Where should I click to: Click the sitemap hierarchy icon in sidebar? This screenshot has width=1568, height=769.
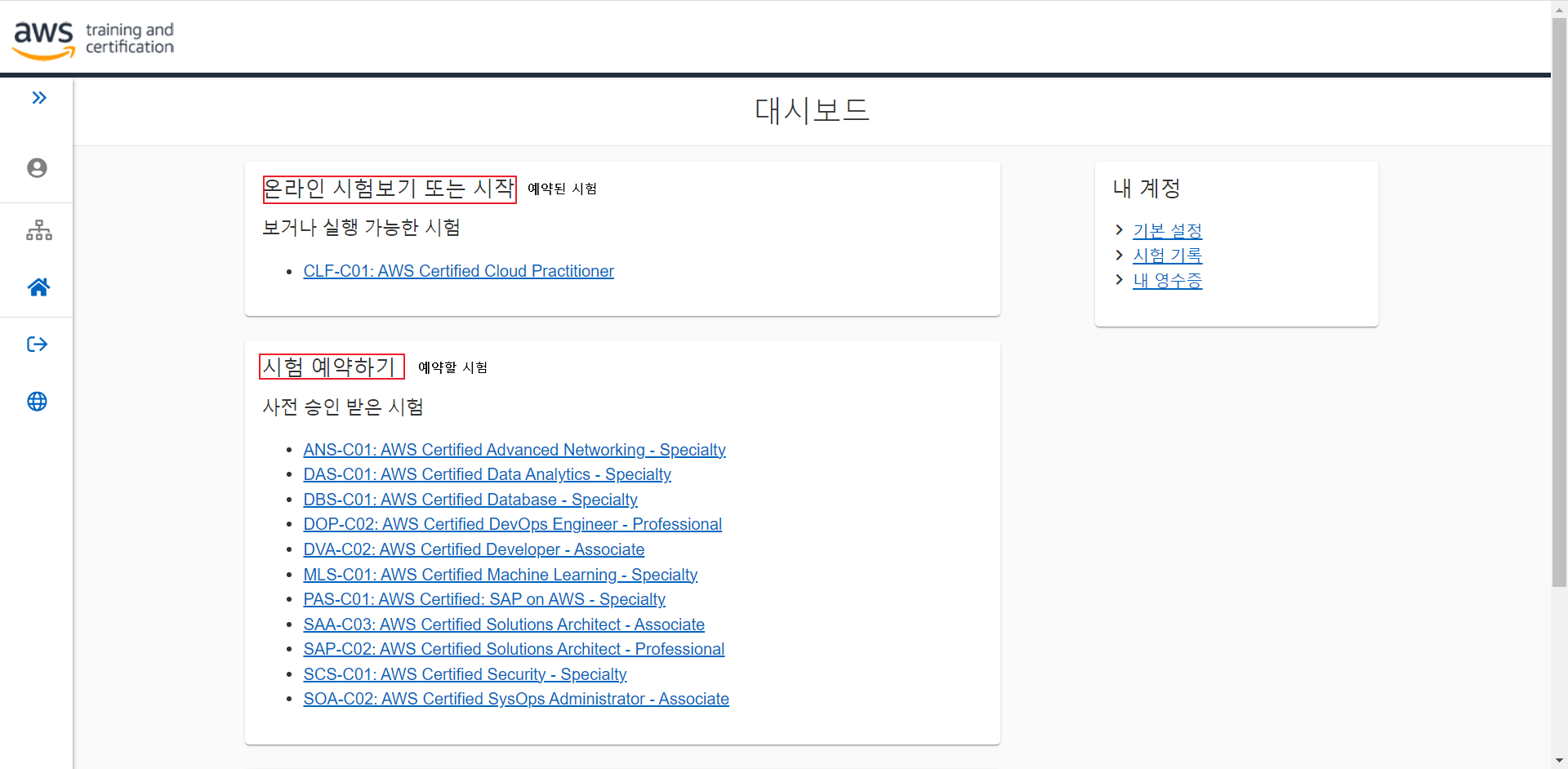[38, 230]
